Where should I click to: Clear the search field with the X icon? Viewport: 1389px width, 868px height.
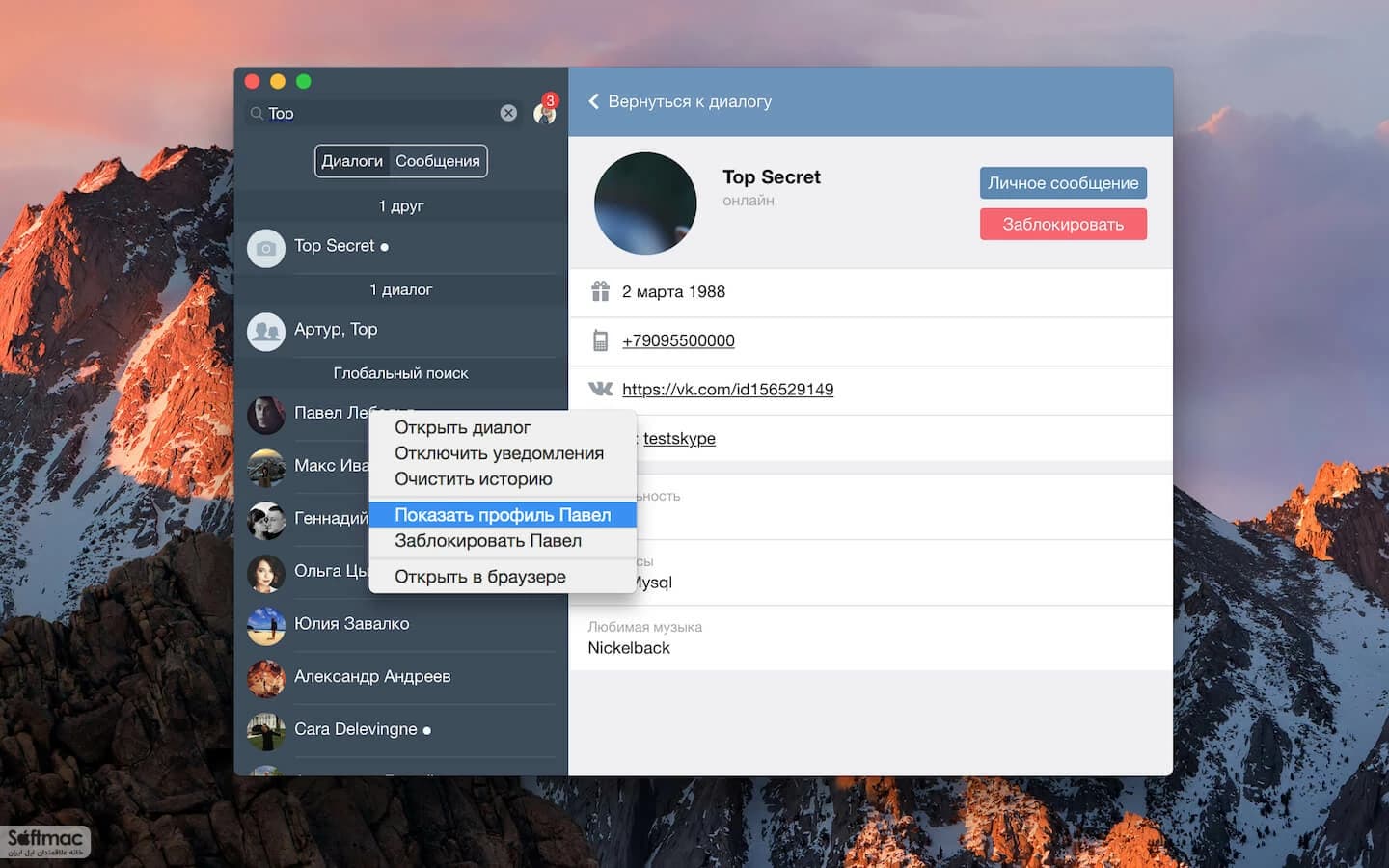(508, 113)
